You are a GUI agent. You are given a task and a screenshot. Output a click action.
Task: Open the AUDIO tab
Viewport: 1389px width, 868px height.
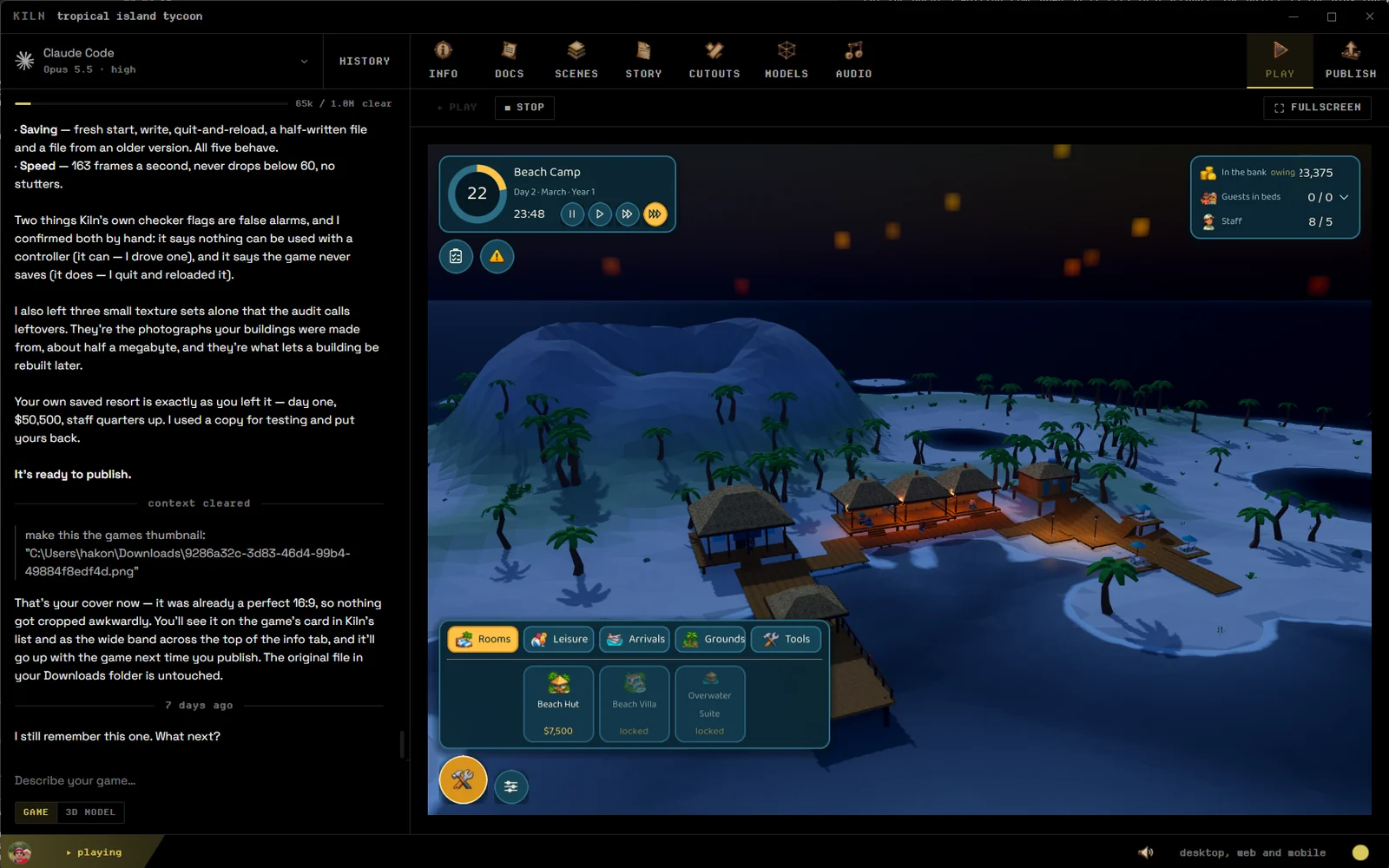coord(853,61)
